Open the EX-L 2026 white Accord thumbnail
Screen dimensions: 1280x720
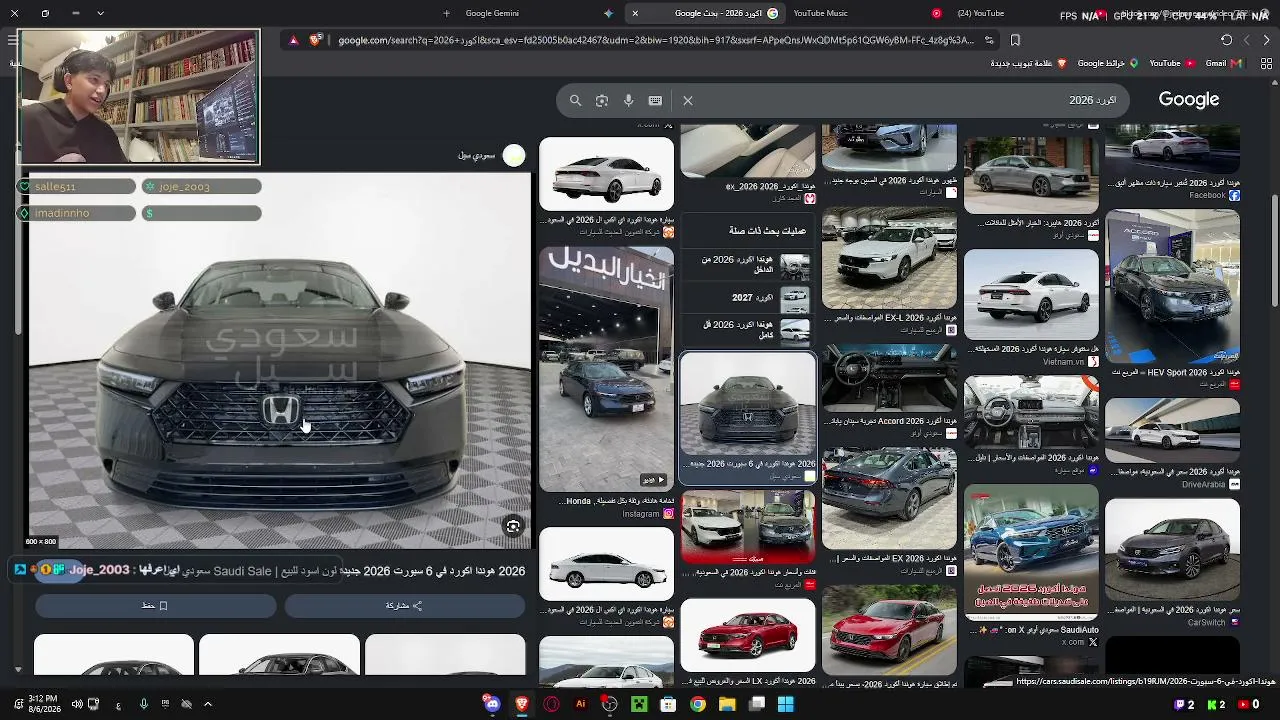[889, 258]
